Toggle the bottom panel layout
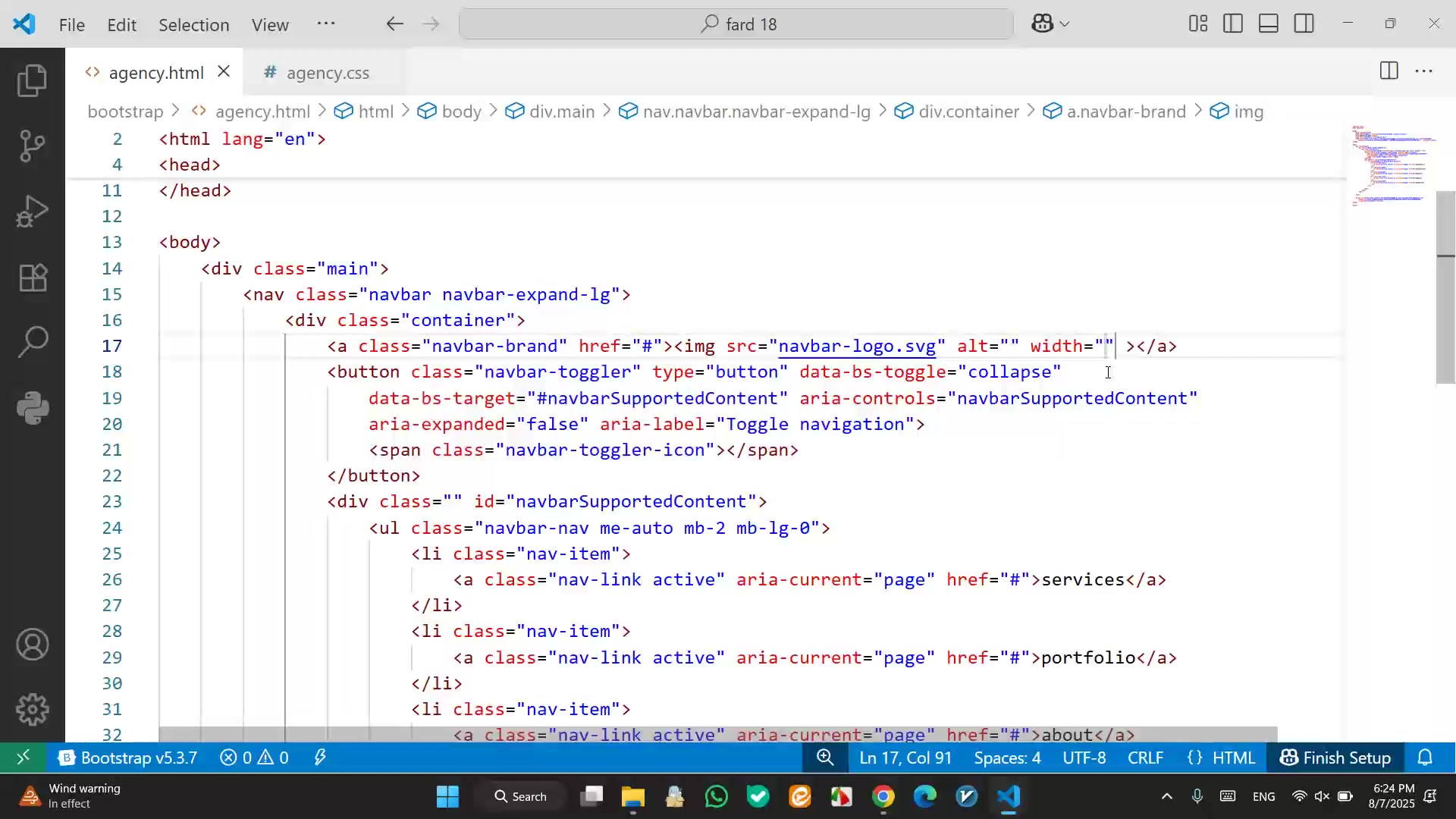 1269,24
